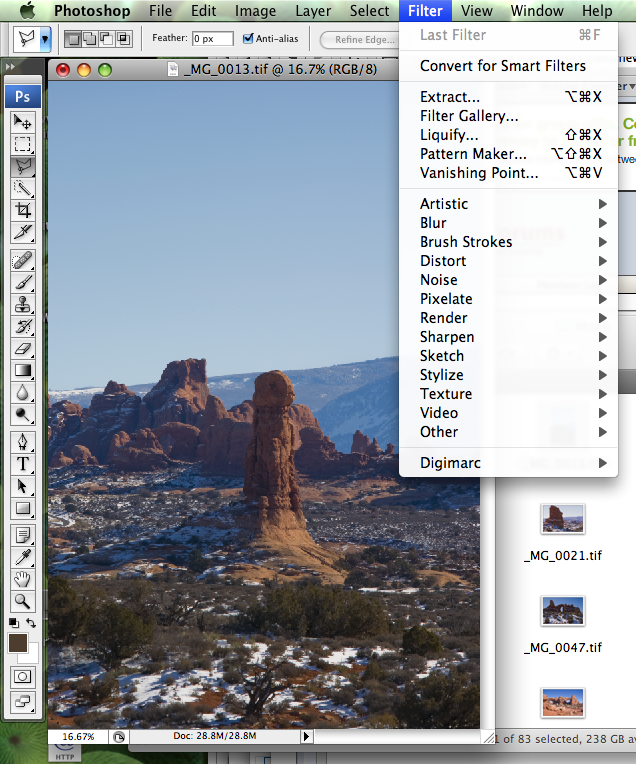This screenshot has width=636, height=764.
Task: Select the Rectangular Marquee tool
Action: click(x=22, y=144)
